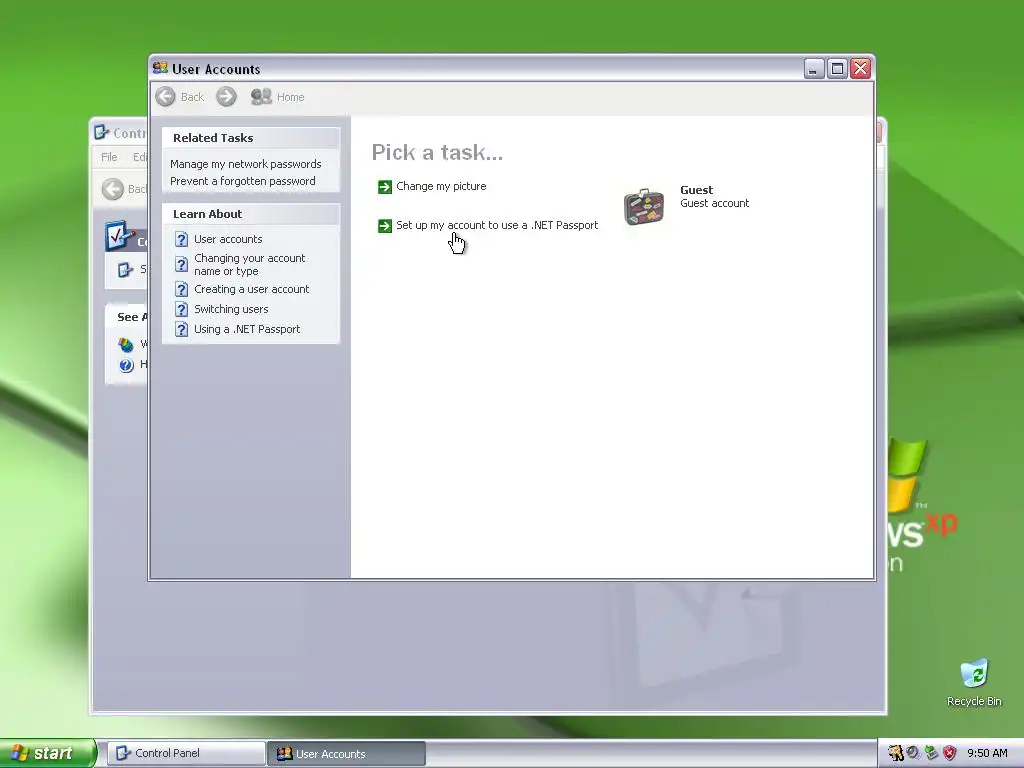Click help icon beside Creating a user account
This screenshot has width=1024, height=768.
(x=182, y=289)
